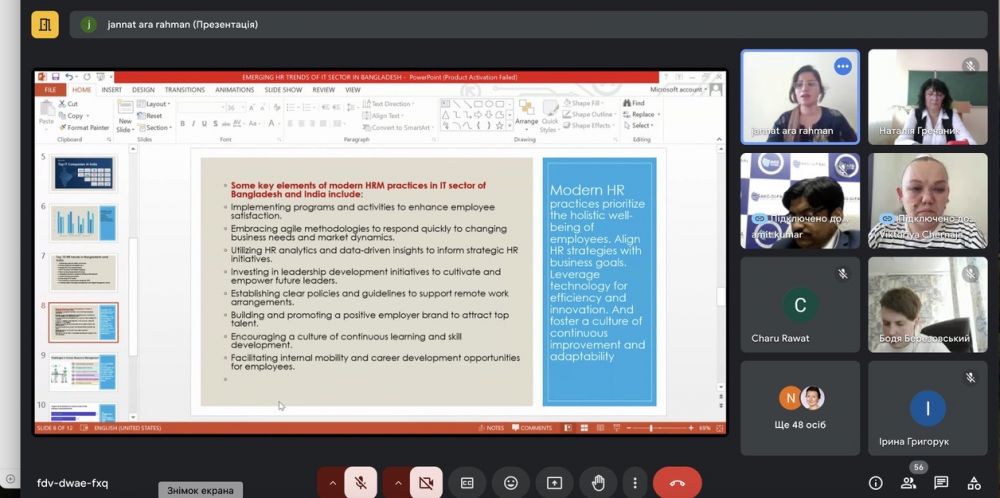Switch to the TRANSITIONS ribbon tab
The image size is (1000, 498).
point(185,90)
